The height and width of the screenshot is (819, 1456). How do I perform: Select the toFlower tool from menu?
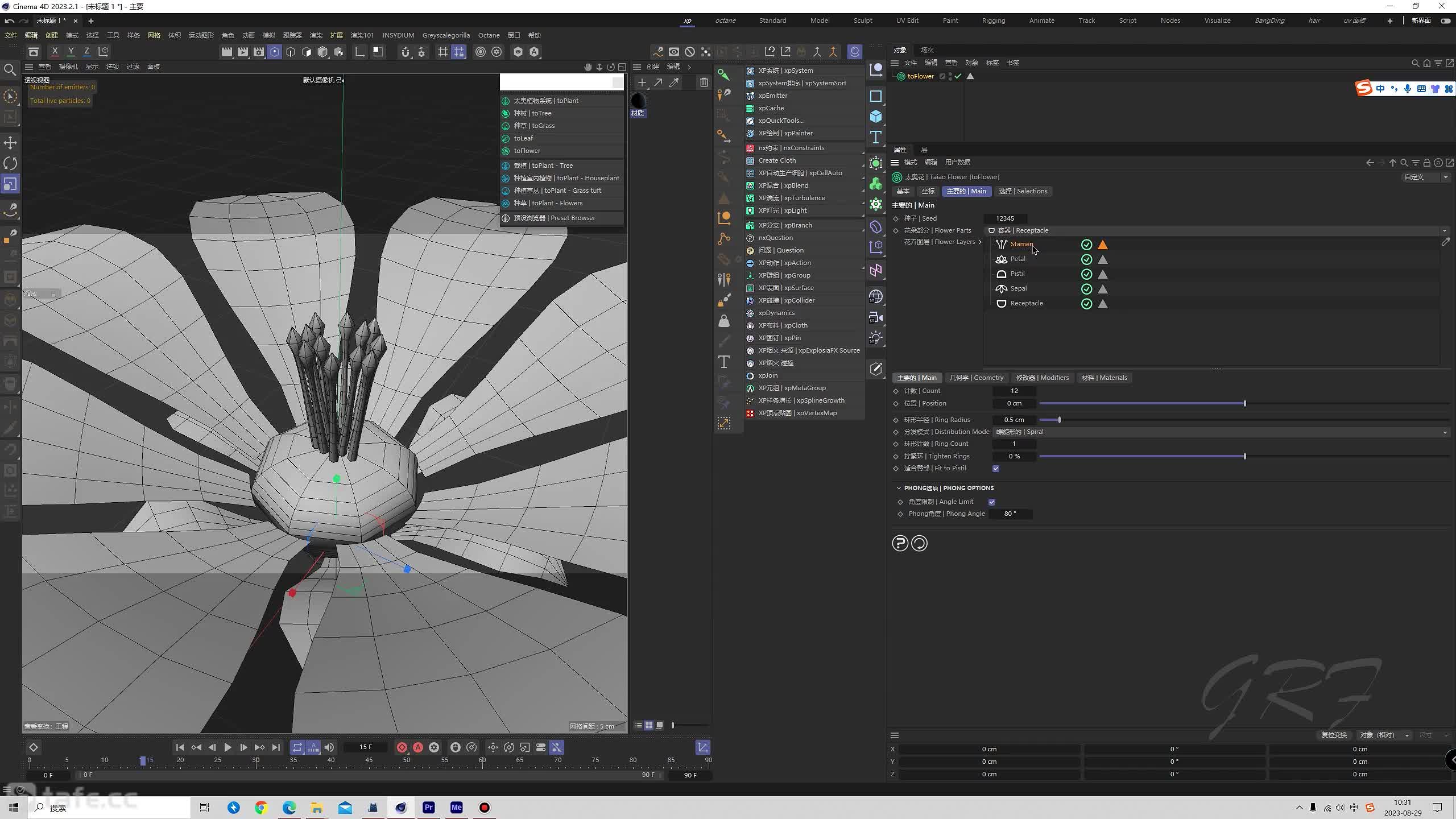pos(527,151)
